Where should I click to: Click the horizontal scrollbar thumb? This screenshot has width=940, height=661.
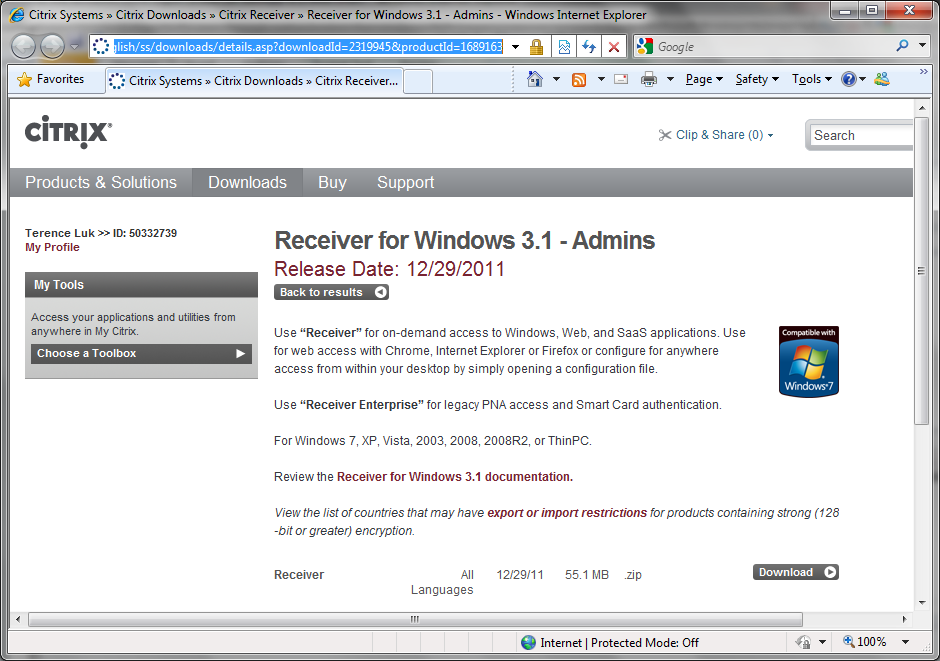pos(415,619)
